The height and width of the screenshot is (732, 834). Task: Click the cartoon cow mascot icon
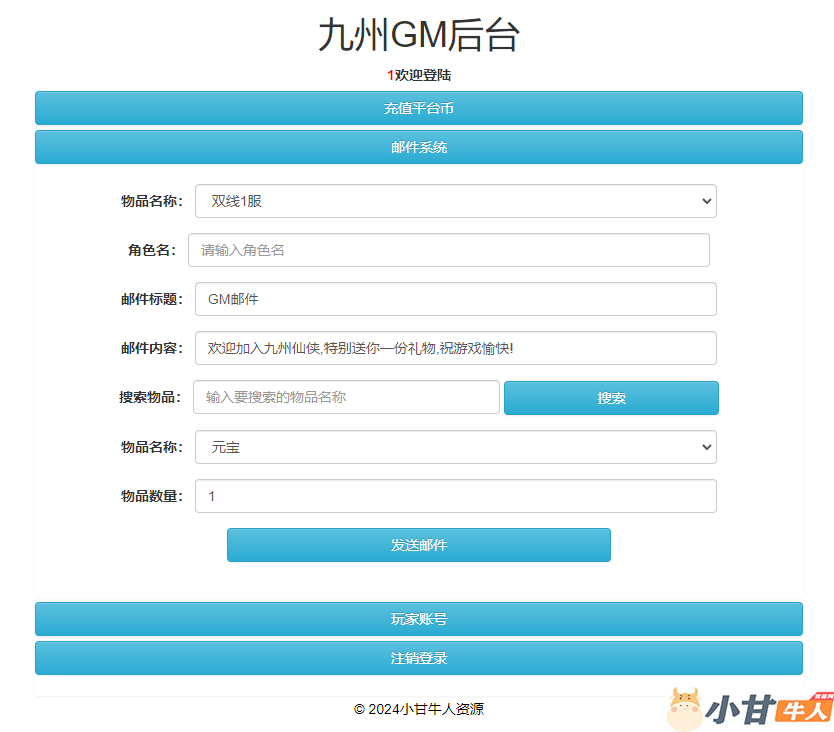pyautogui.click(x=686, y=708)
